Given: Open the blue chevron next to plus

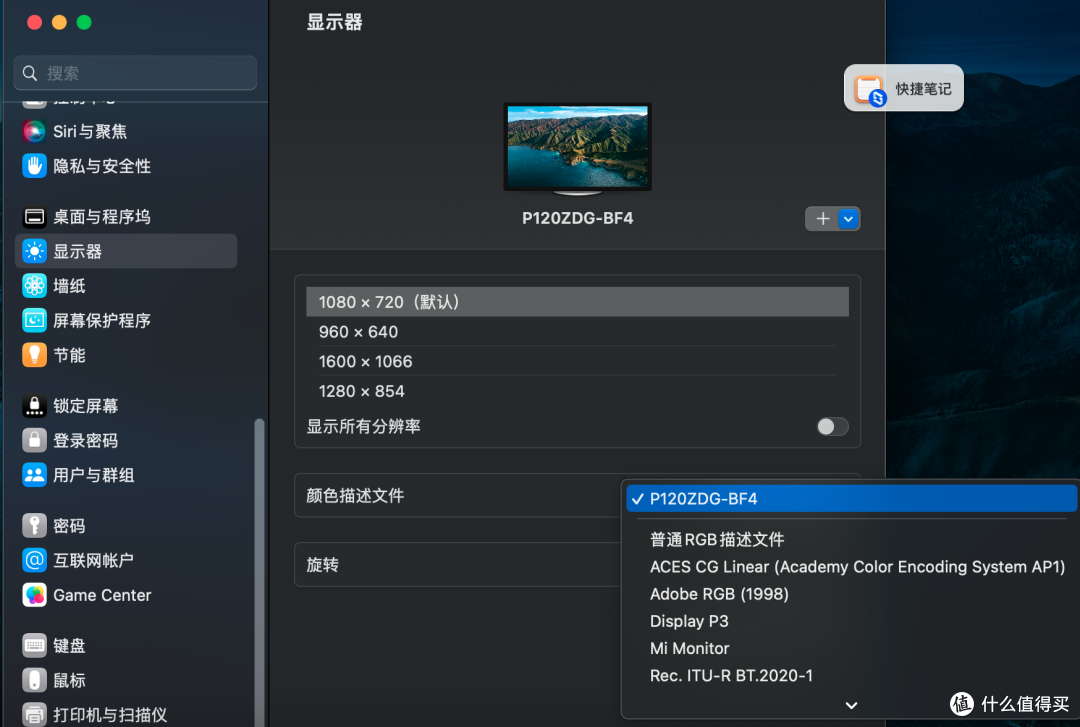Looking at the screenshot, I should 849,219.
